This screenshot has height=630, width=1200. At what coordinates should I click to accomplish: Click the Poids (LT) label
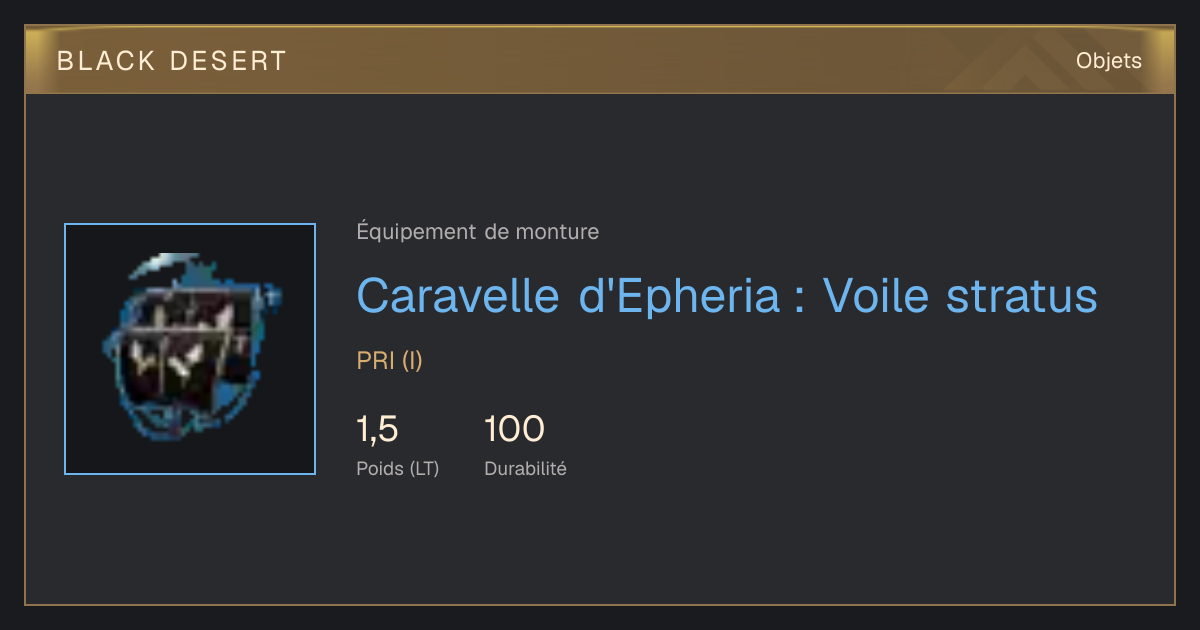[398, 468]
